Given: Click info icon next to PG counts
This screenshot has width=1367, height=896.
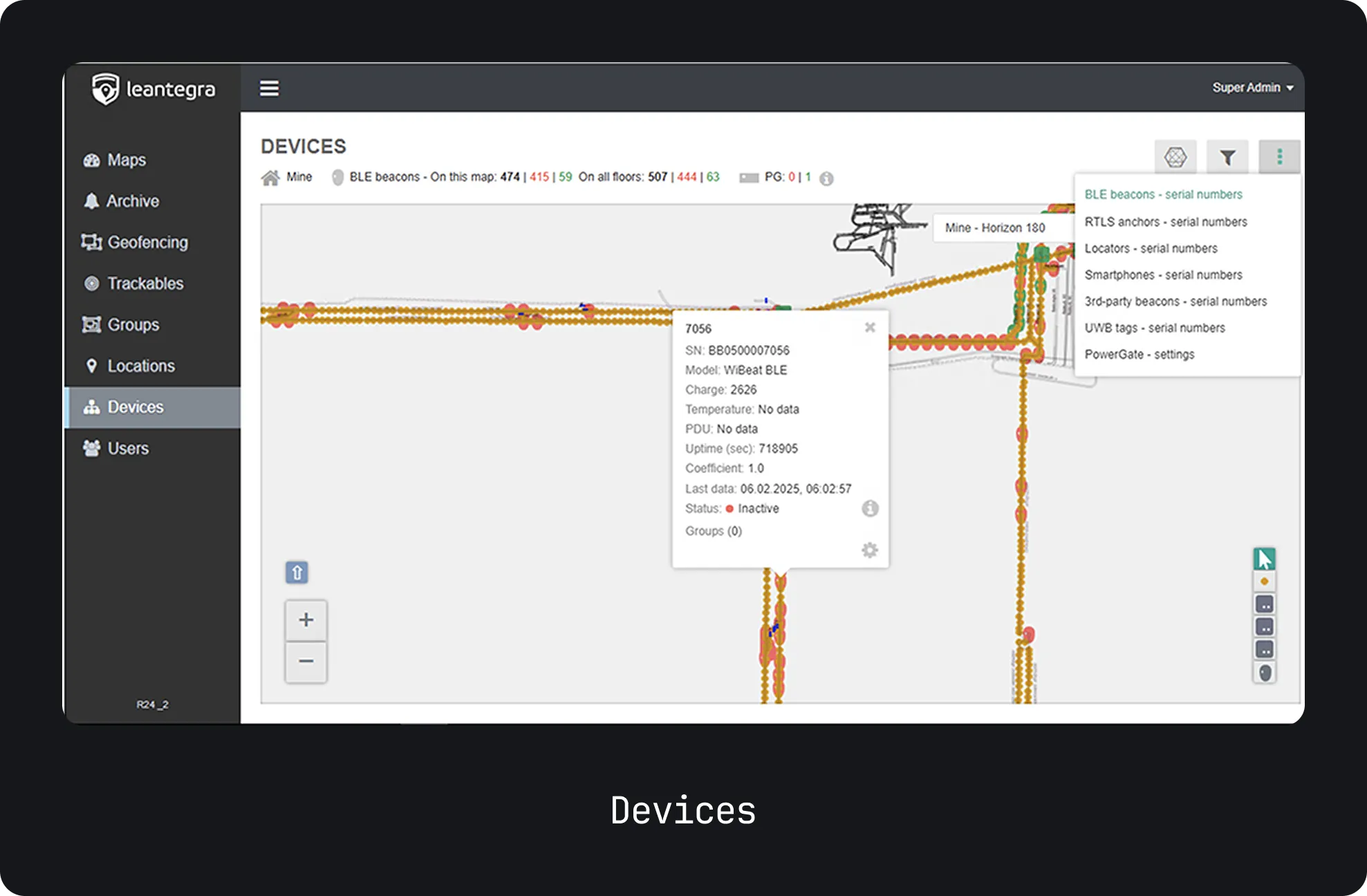Looking at the screenshot, I should pos(826,178).
